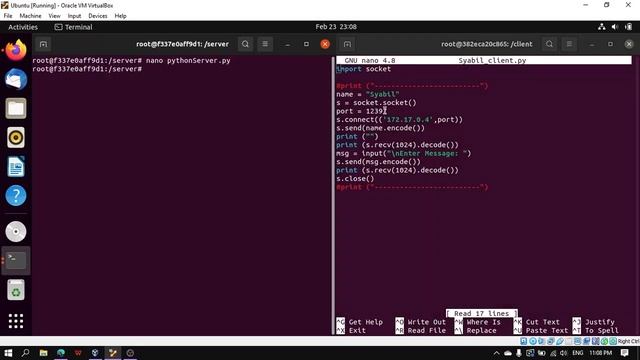Click the msg = input line in nano

404,153
